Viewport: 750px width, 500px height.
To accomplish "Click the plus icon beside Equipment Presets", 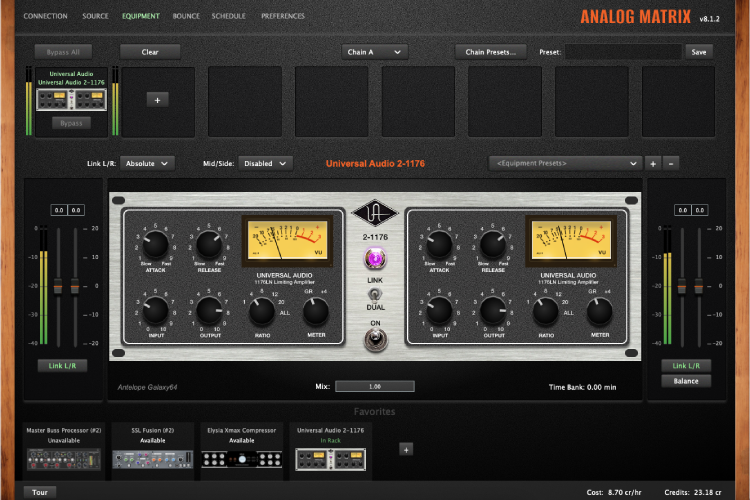I will pyautogui.click(x=653, y=163).
